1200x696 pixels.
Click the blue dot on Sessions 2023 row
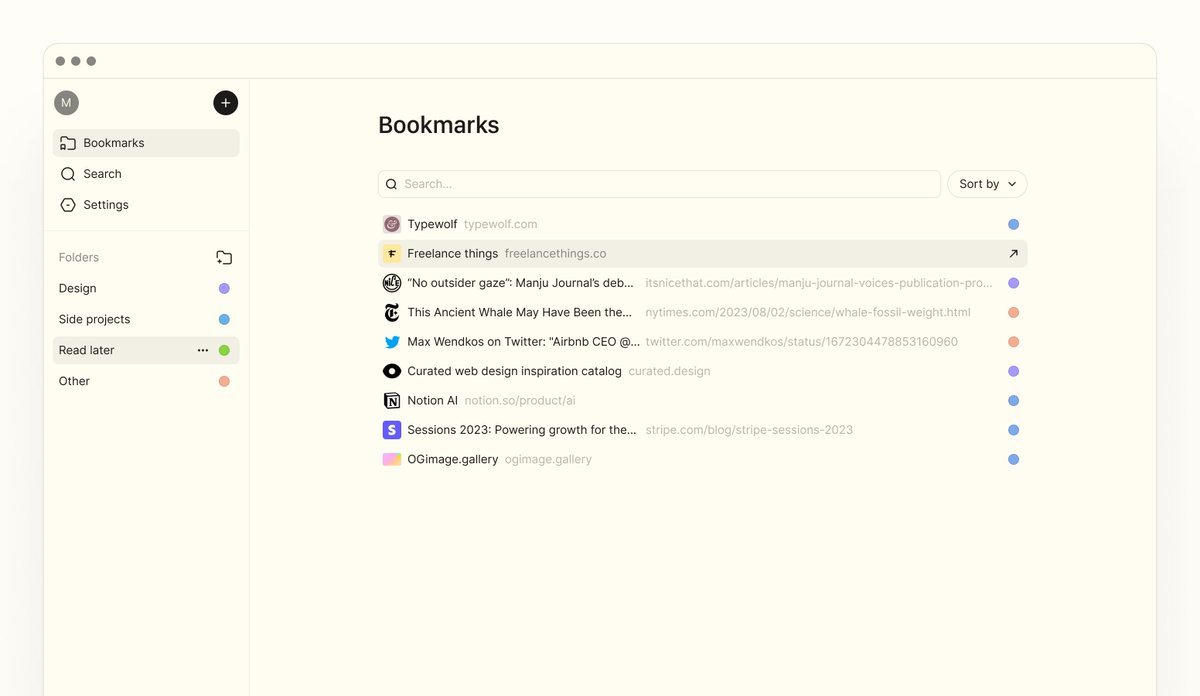pos(1013,430)
